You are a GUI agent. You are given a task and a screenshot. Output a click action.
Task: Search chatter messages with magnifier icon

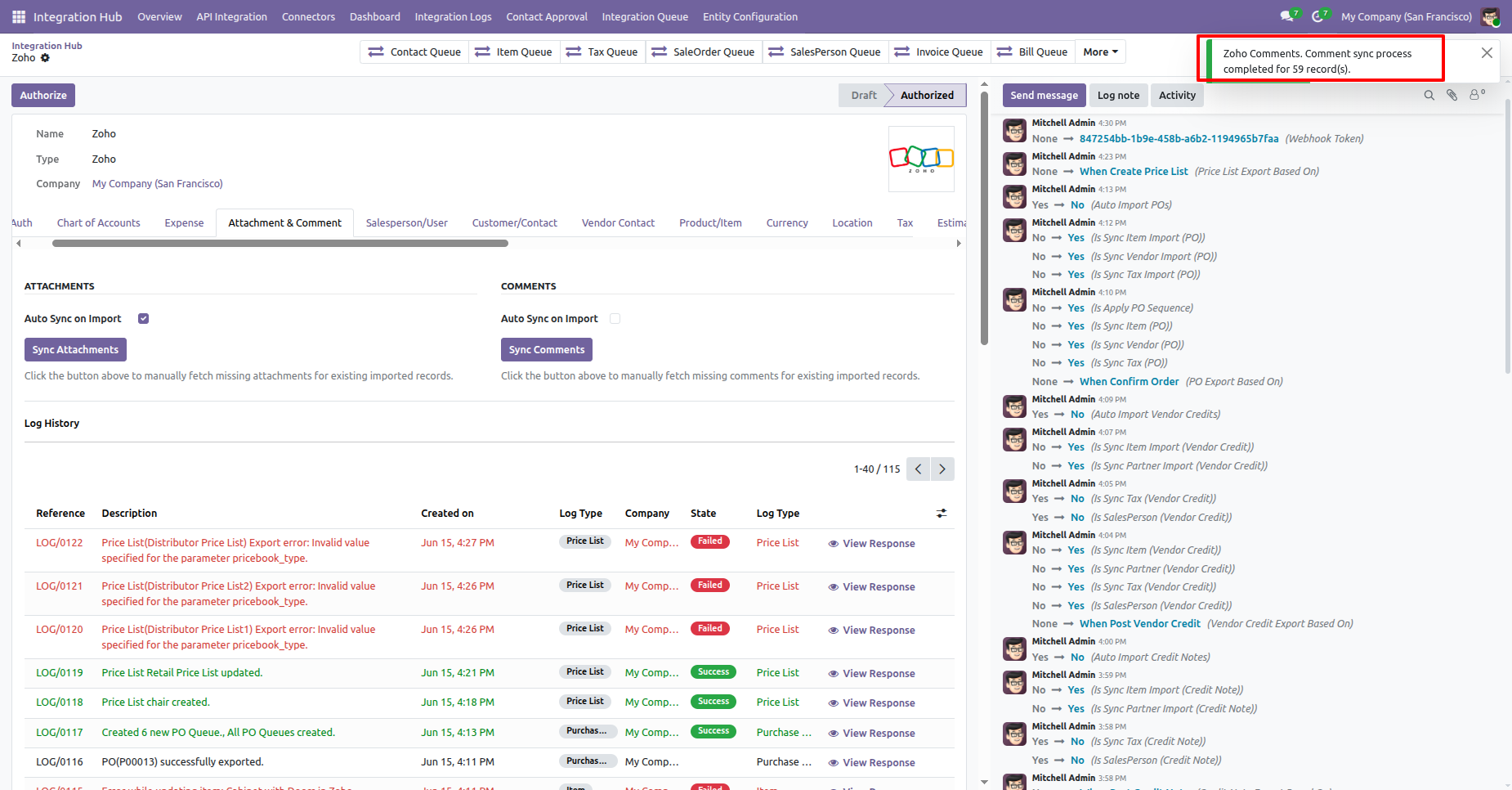pyautogui.click(x=1429, y=95)
